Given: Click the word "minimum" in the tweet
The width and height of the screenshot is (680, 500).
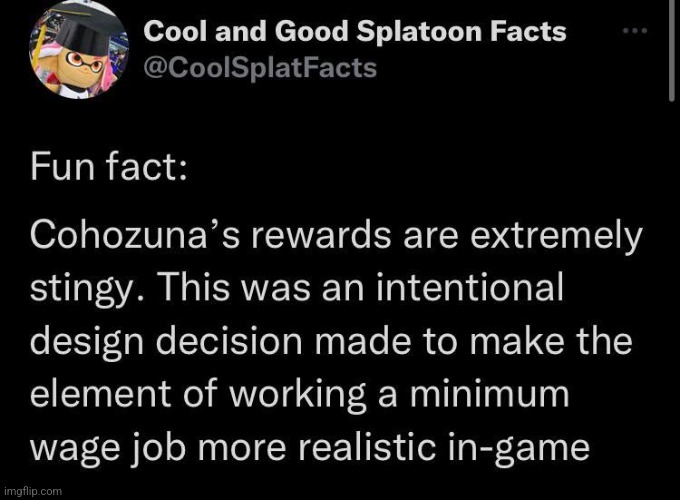Looking at the screenshot, I should pyautogui.click(x=489, y=394).
